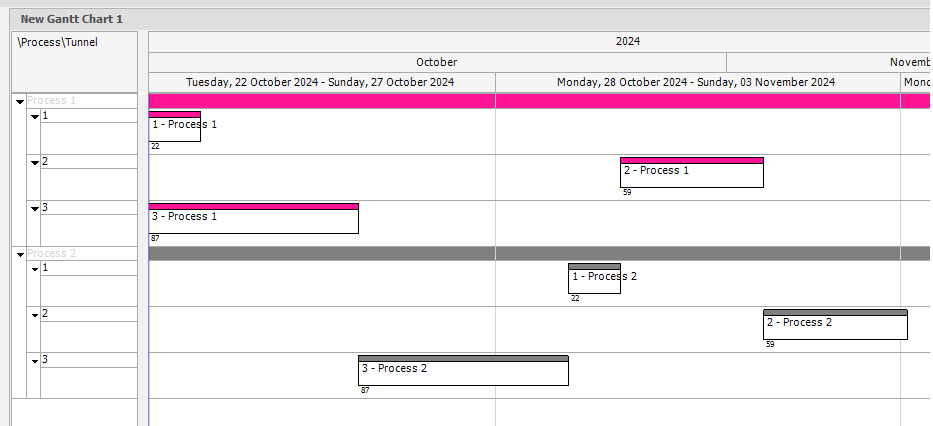Collapse the Process 1 group

tap(20, 102)
